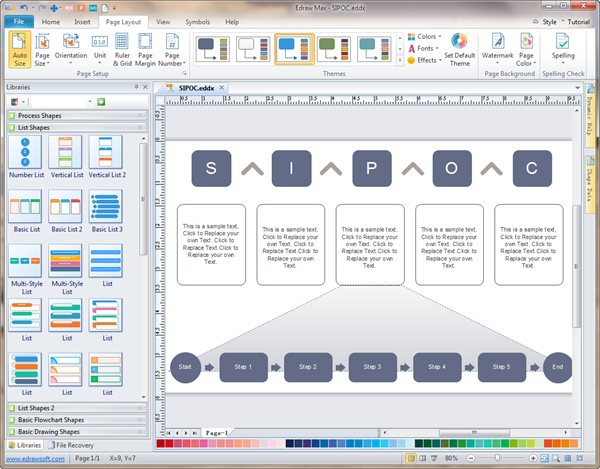Image resolution: width=600 pixels, height=469 pixels.
Task: Click Set Default Theme icon
Action: click(460, 48)
